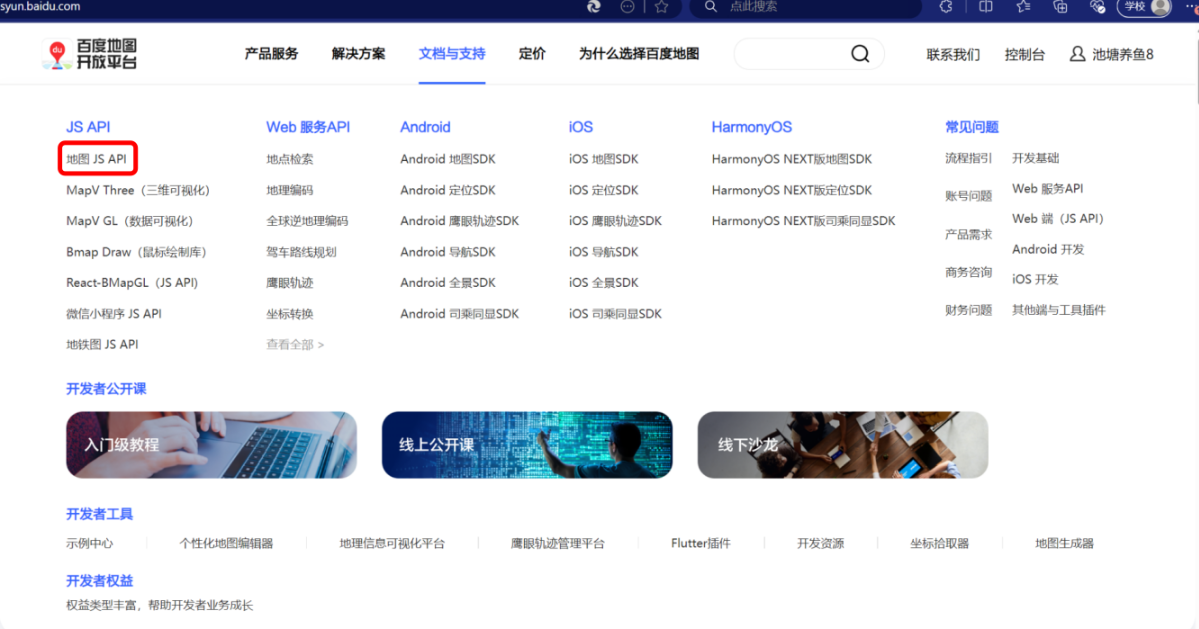1199x629 pixels.
Task: Click the user avatar icon beside 池塘养鱼8
Action: pos(1077,54)
